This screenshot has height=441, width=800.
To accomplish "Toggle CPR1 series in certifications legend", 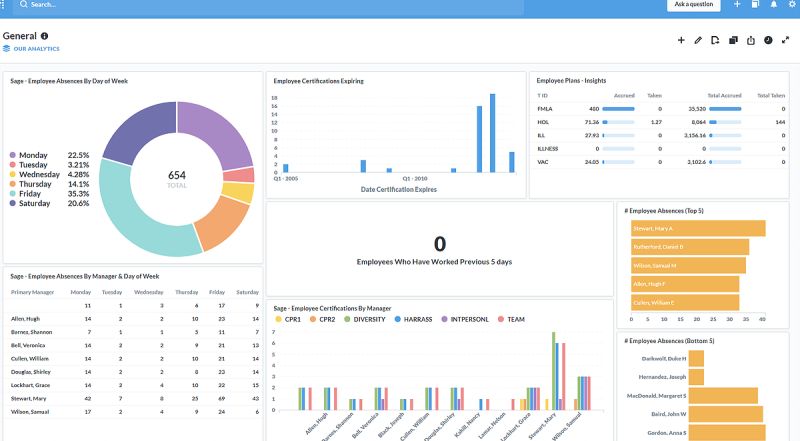I will pyautogui.click(x=288, y=320).
